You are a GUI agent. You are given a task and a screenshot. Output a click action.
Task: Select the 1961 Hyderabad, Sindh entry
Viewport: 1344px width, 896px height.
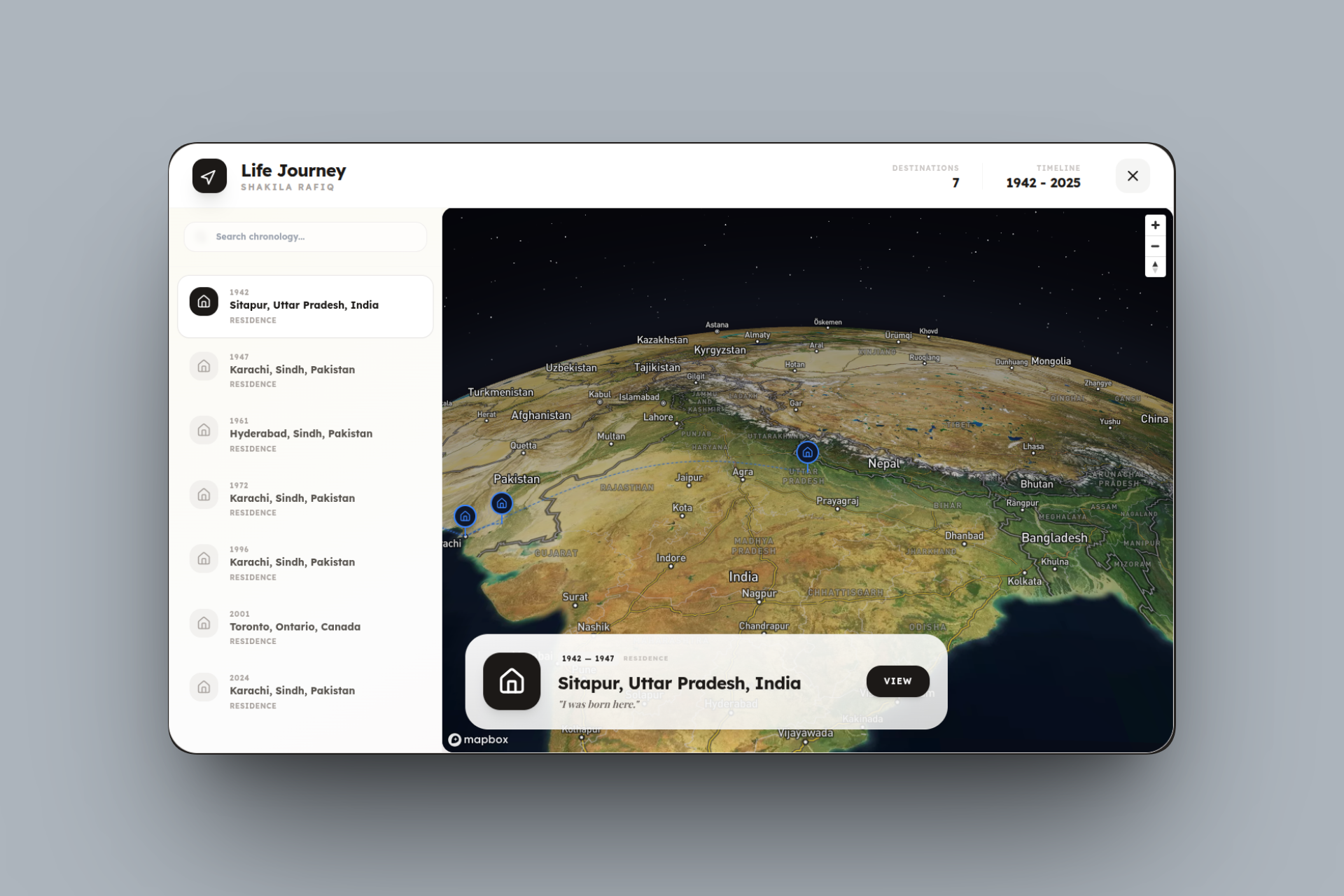(305, 435)
